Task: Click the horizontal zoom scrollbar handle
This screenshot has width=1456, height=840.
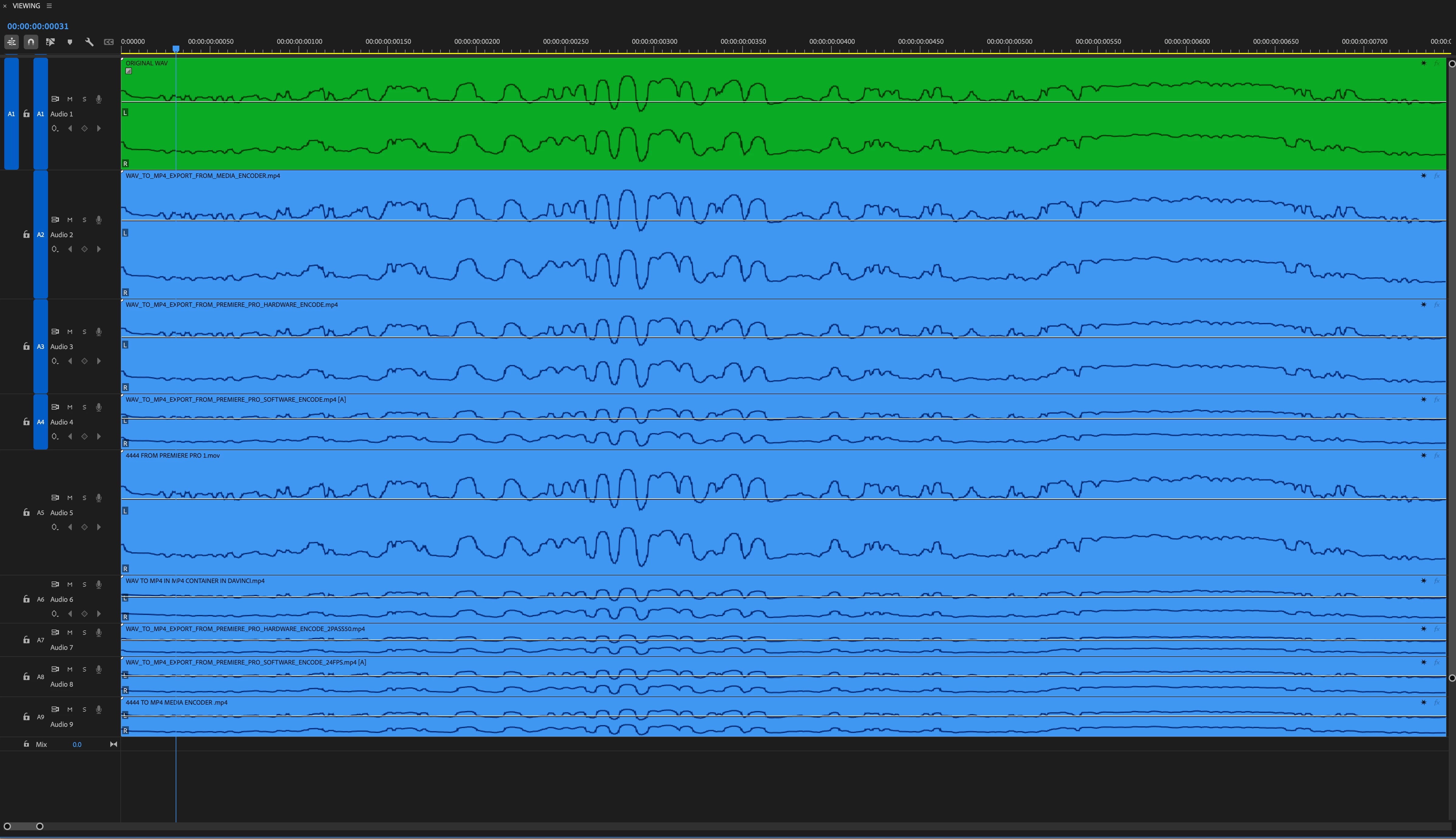Action: (23, 826)
